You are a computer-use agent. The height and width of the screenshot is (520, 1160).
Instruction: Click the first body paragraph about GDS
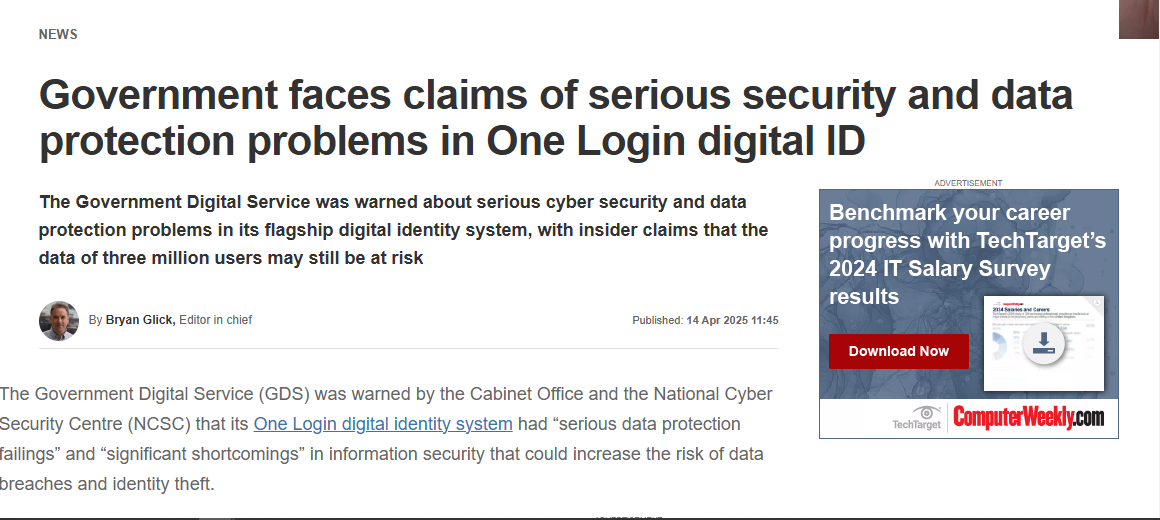click(x=386, y=439)
